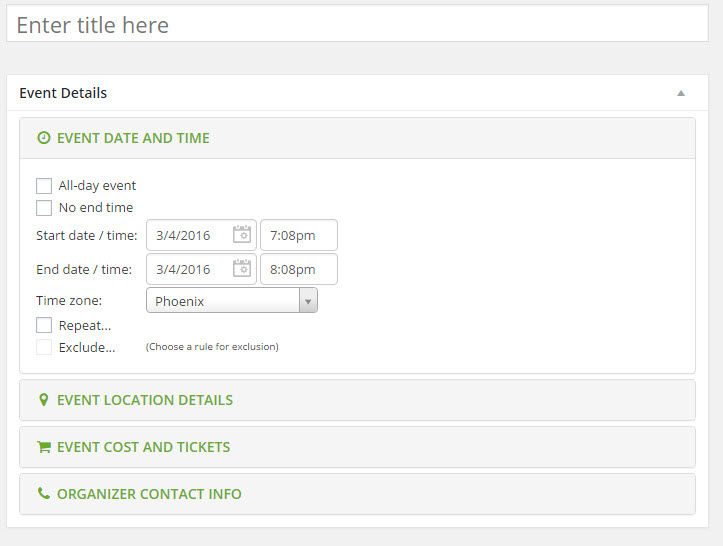Tick the No end time checkbox
723x546 pixels.
[x=44, y=208]
